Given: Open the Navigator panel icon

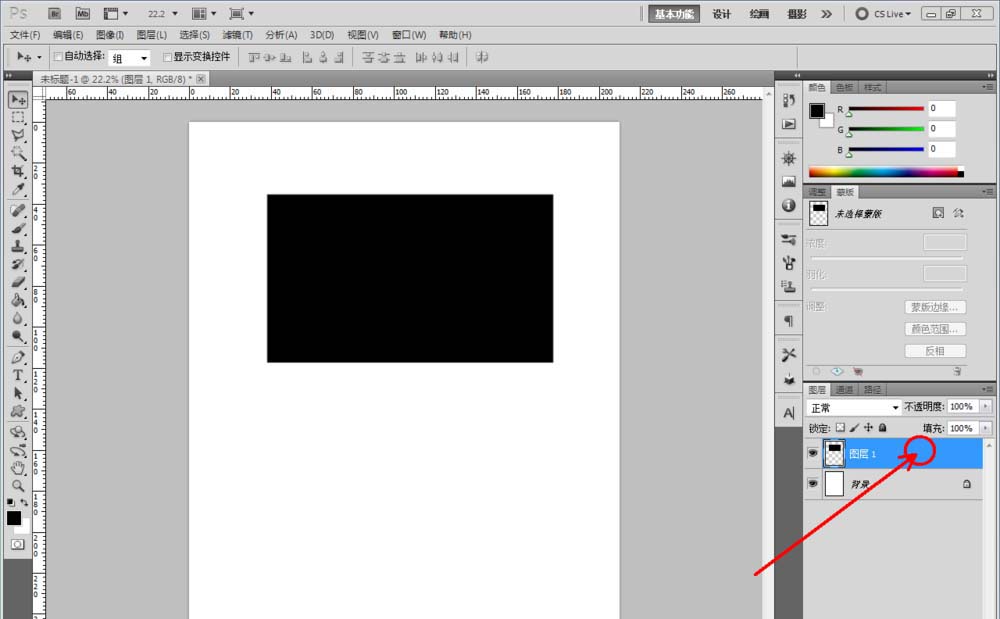Looking at the screenshot, I should click(789, 158).
